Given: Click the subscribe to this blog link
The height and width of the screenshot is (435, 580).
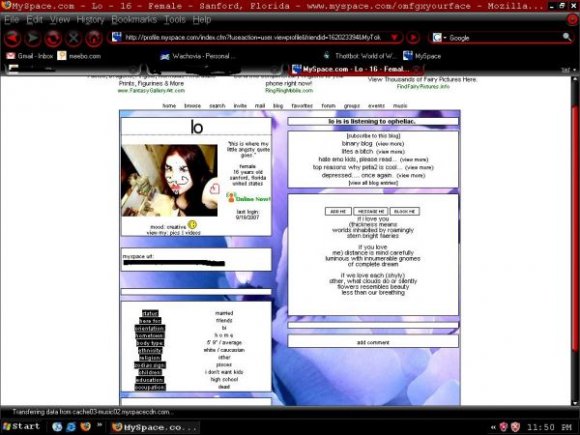Looking at the screenshot, I should tap(373, 136).
